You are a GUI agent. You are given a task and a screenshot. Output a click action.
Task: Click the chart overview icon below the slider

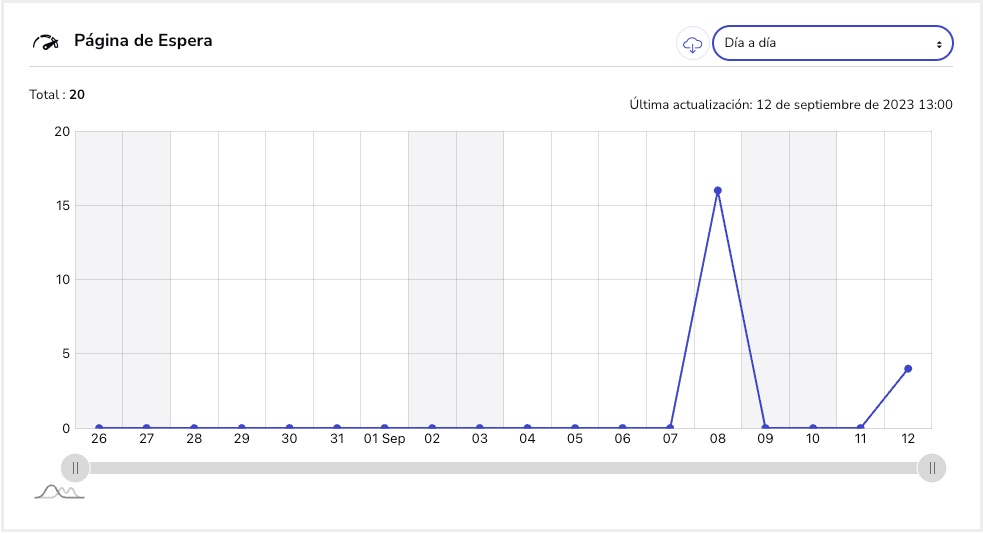tap(59, 491)
